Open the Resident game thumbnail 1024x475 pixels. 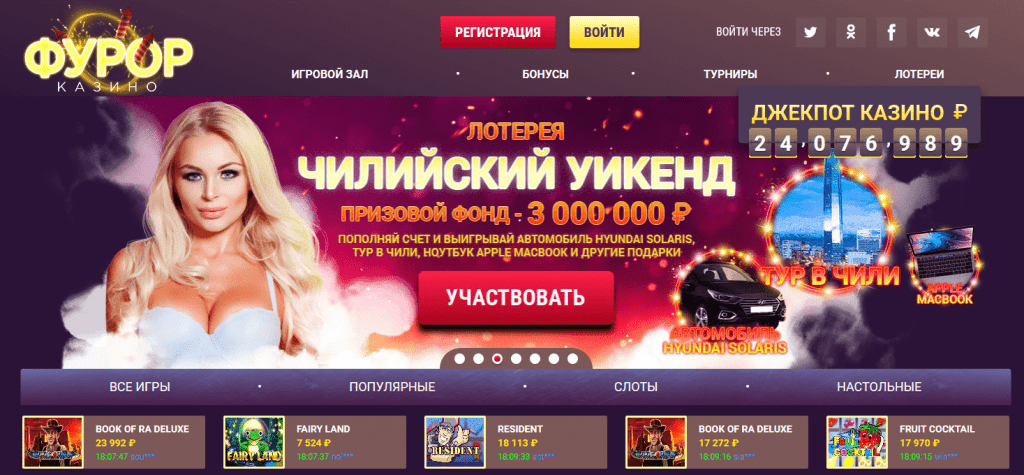pos(455,442)
